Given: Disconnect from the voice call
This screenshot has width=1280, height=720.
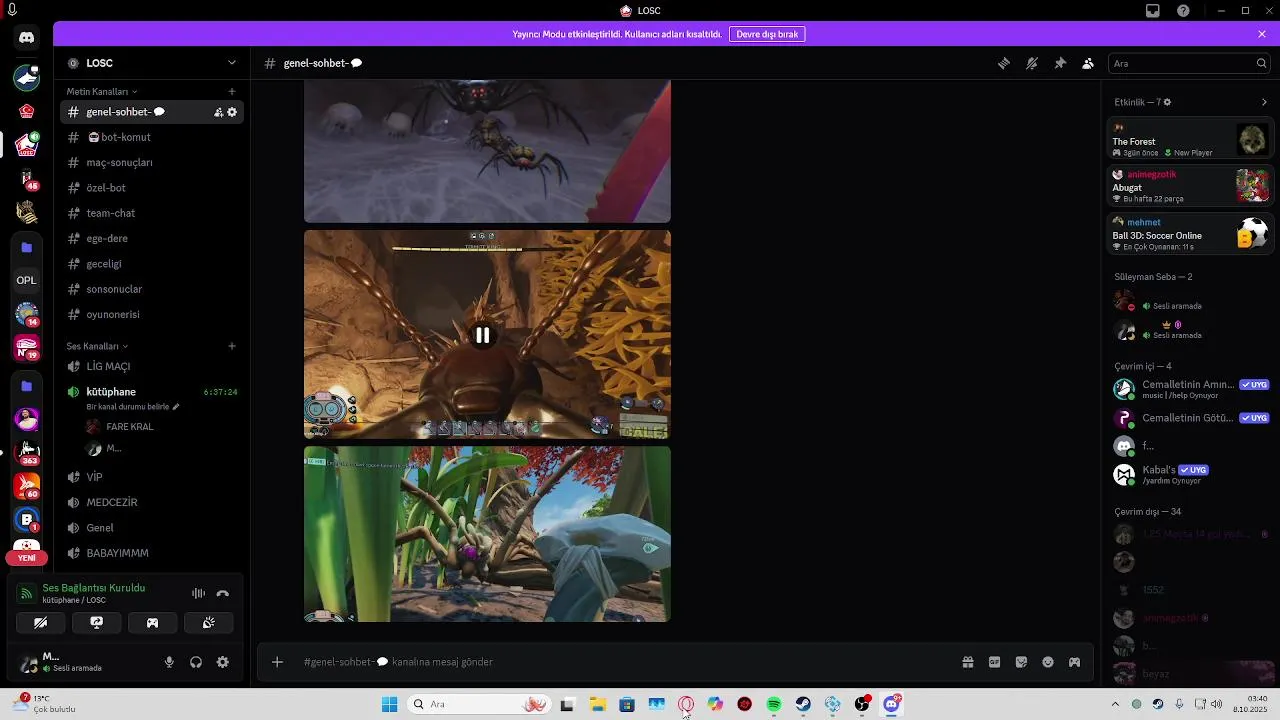Looking at the screenshot, I should (223, 594).
